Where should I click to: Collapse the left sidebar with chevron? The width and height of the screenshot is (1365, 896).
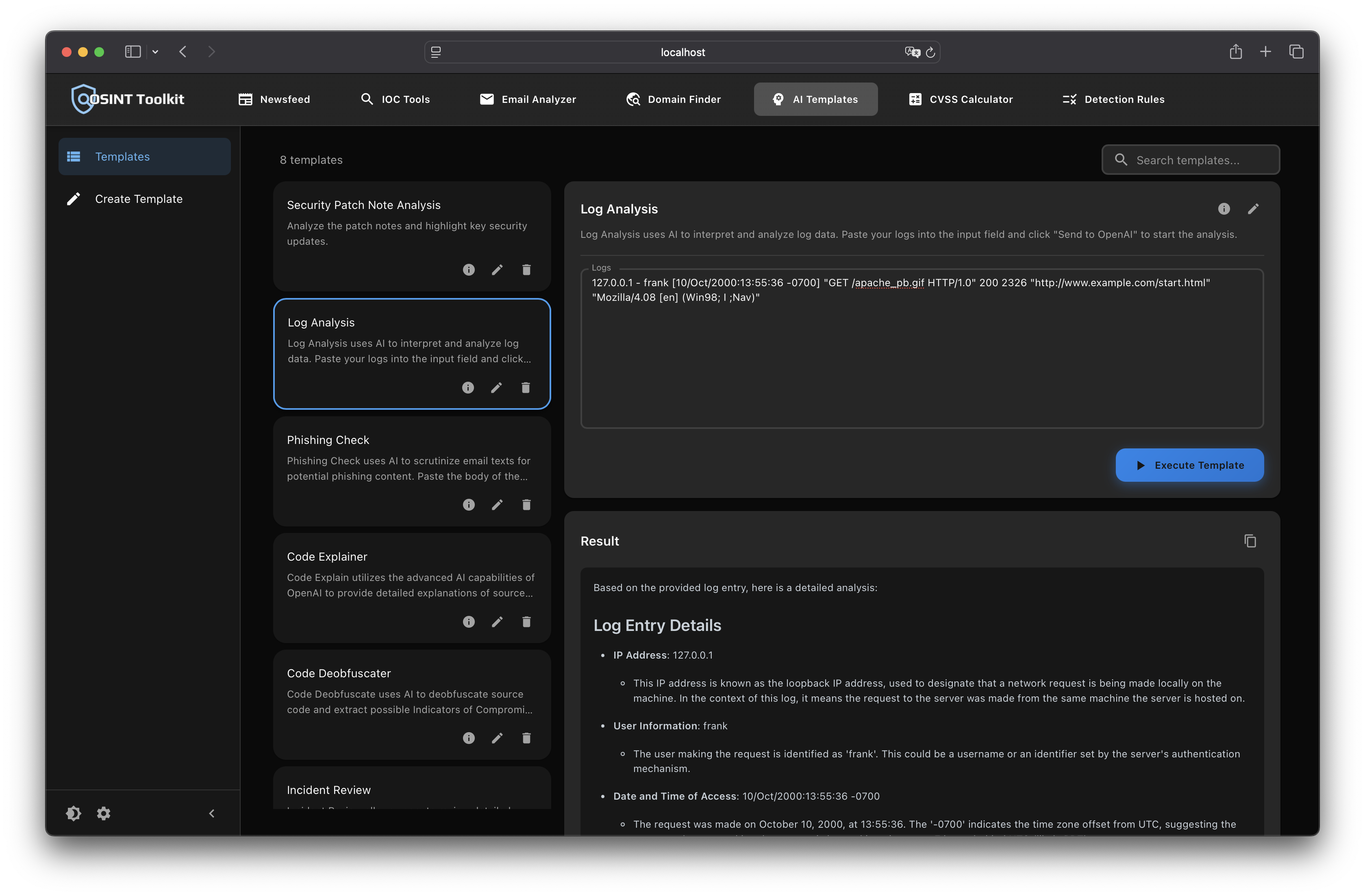212,813
